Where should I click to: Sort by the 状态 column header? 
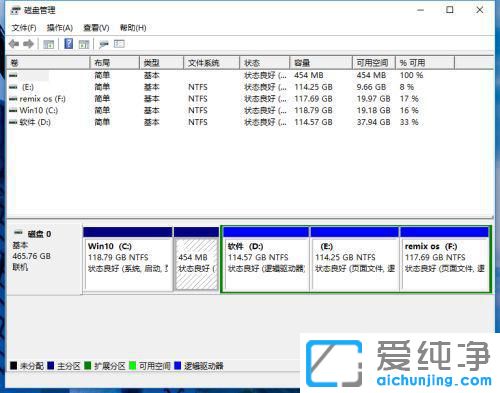tap(265, 63)
